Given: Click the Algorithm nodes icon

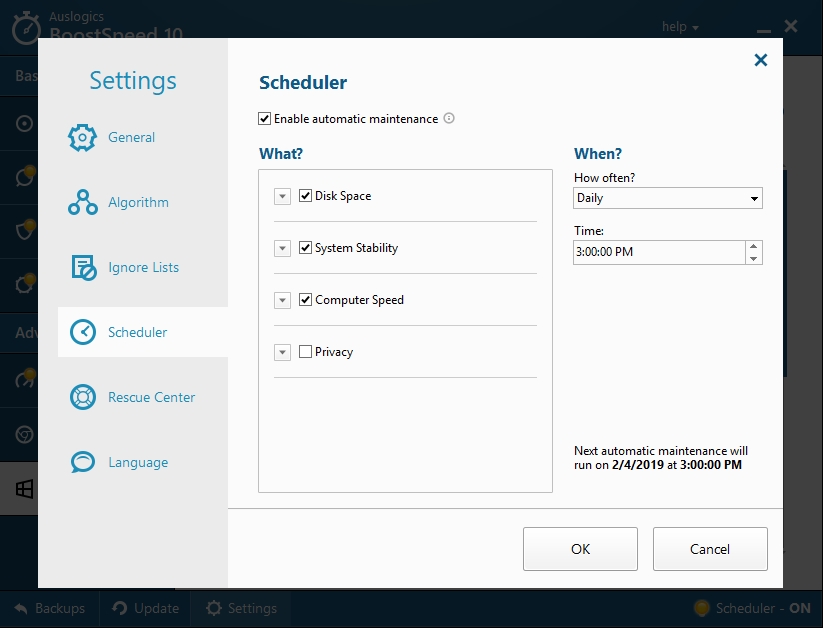Looking at the screenshot, I should (x=82, y=203).
